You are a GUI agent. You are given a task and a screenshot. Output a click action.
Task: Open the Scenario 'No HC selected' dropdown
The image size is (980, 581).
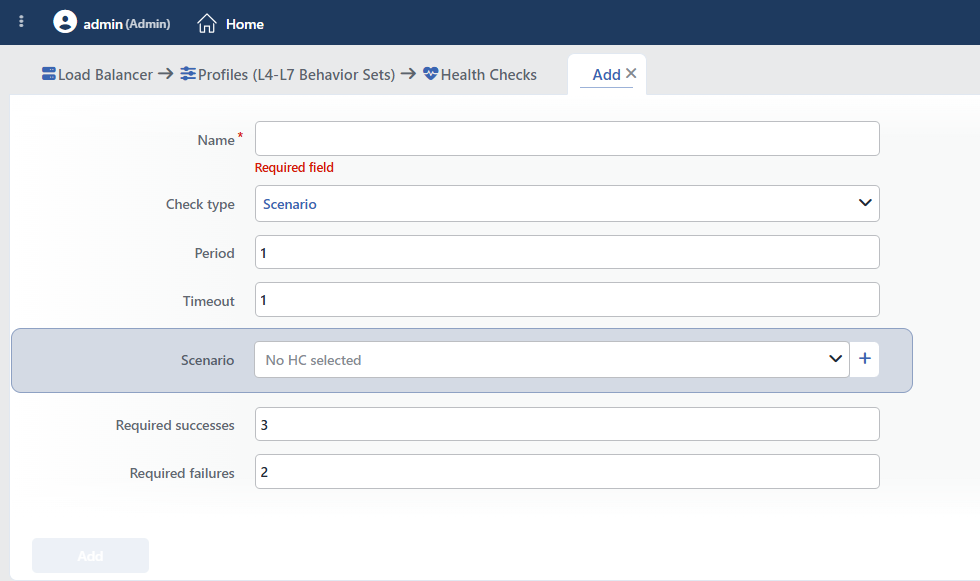(x=552, y=360)
